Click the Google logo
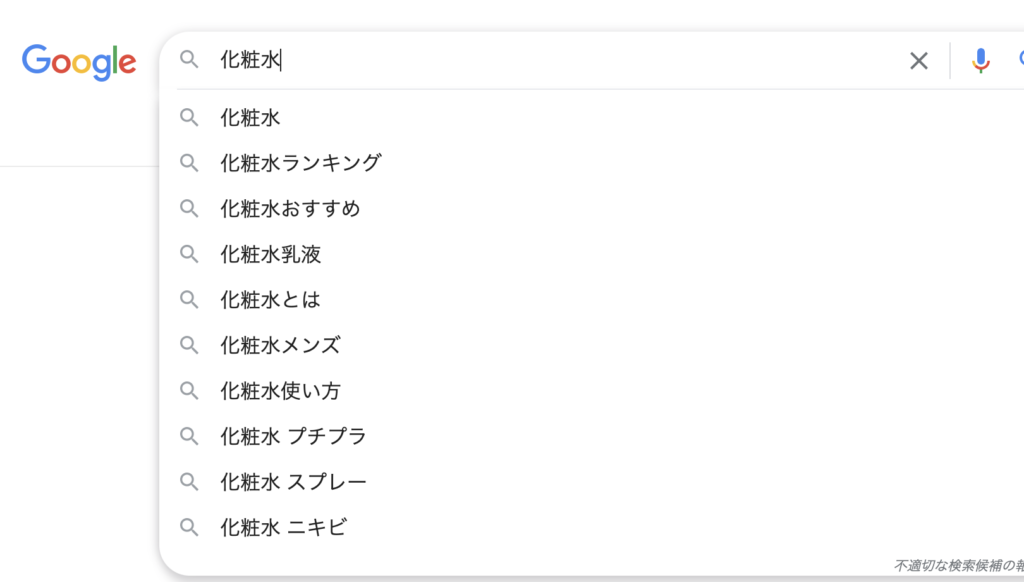The height and width of the screenshot is (582, 1024). point(79,62)
